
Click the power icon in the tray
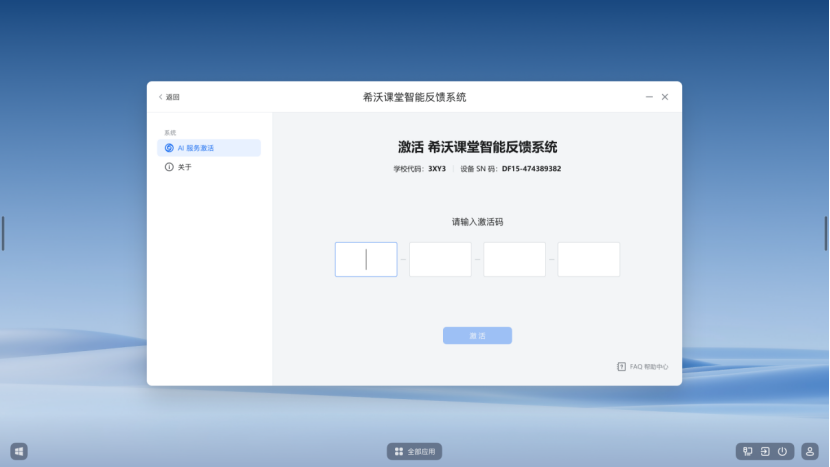782,452
